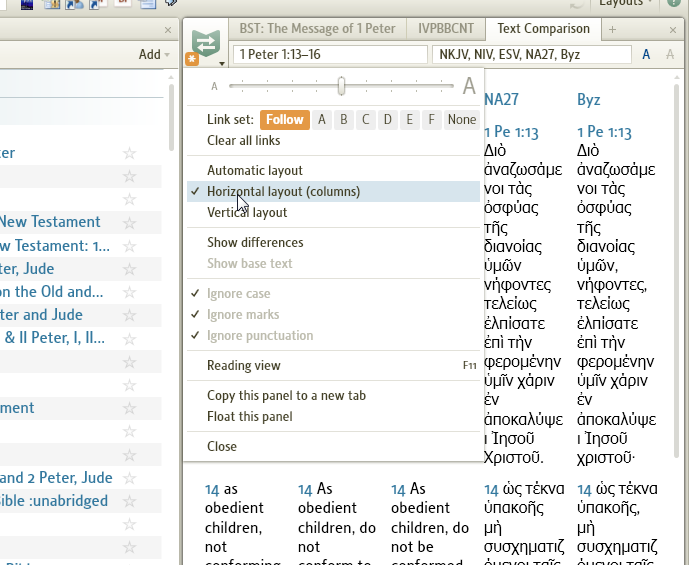Star the 'ter, Jude' row
The width and height of the screenshot is (689, 565).
point(129,269)
